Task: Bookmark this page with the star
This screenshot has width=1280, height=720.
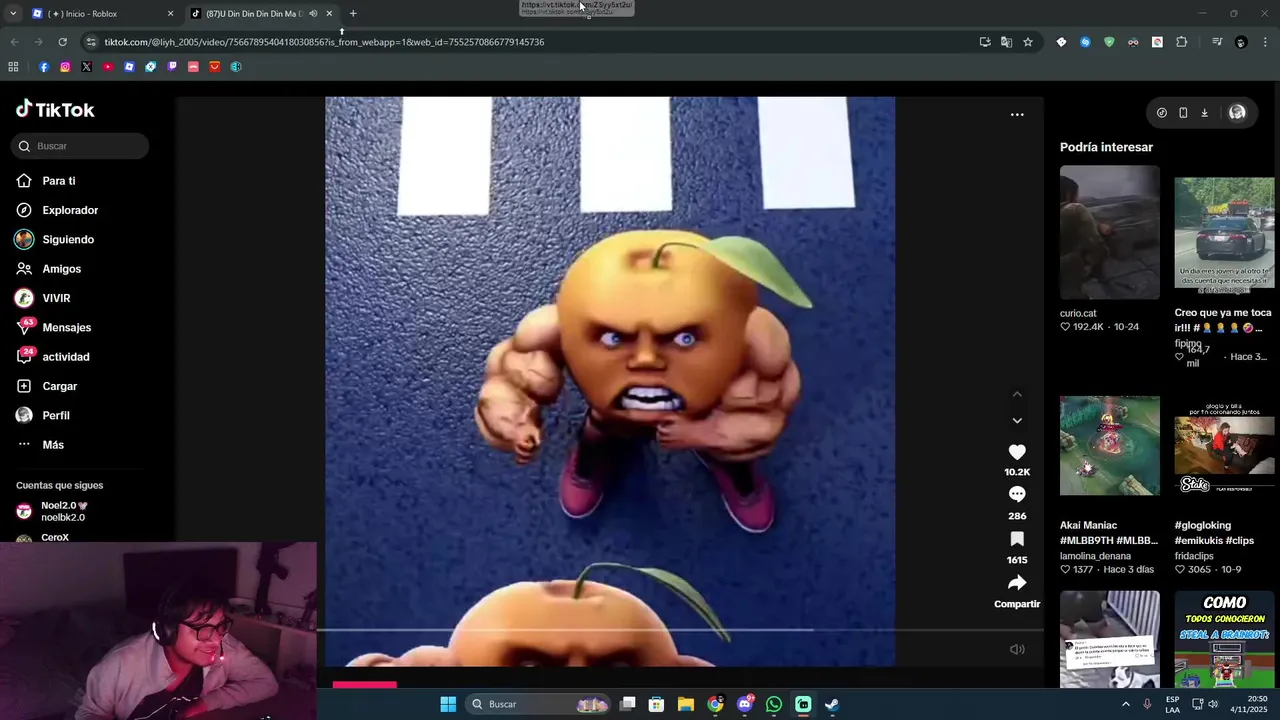Action: [1027, 42]
